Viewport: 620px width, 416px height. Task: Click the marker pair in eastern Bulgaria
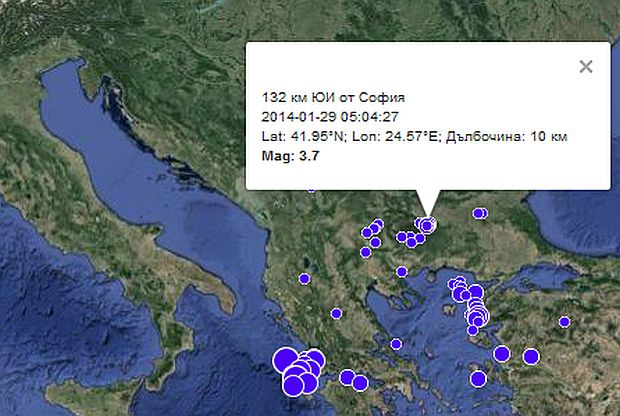(480, 214)
